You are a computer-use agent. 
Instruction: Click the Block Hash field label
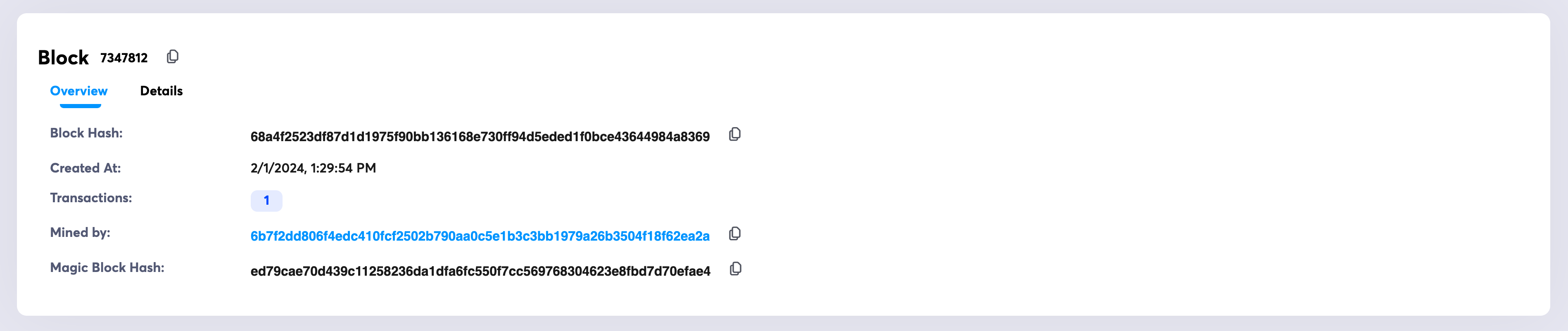point(86,133)
